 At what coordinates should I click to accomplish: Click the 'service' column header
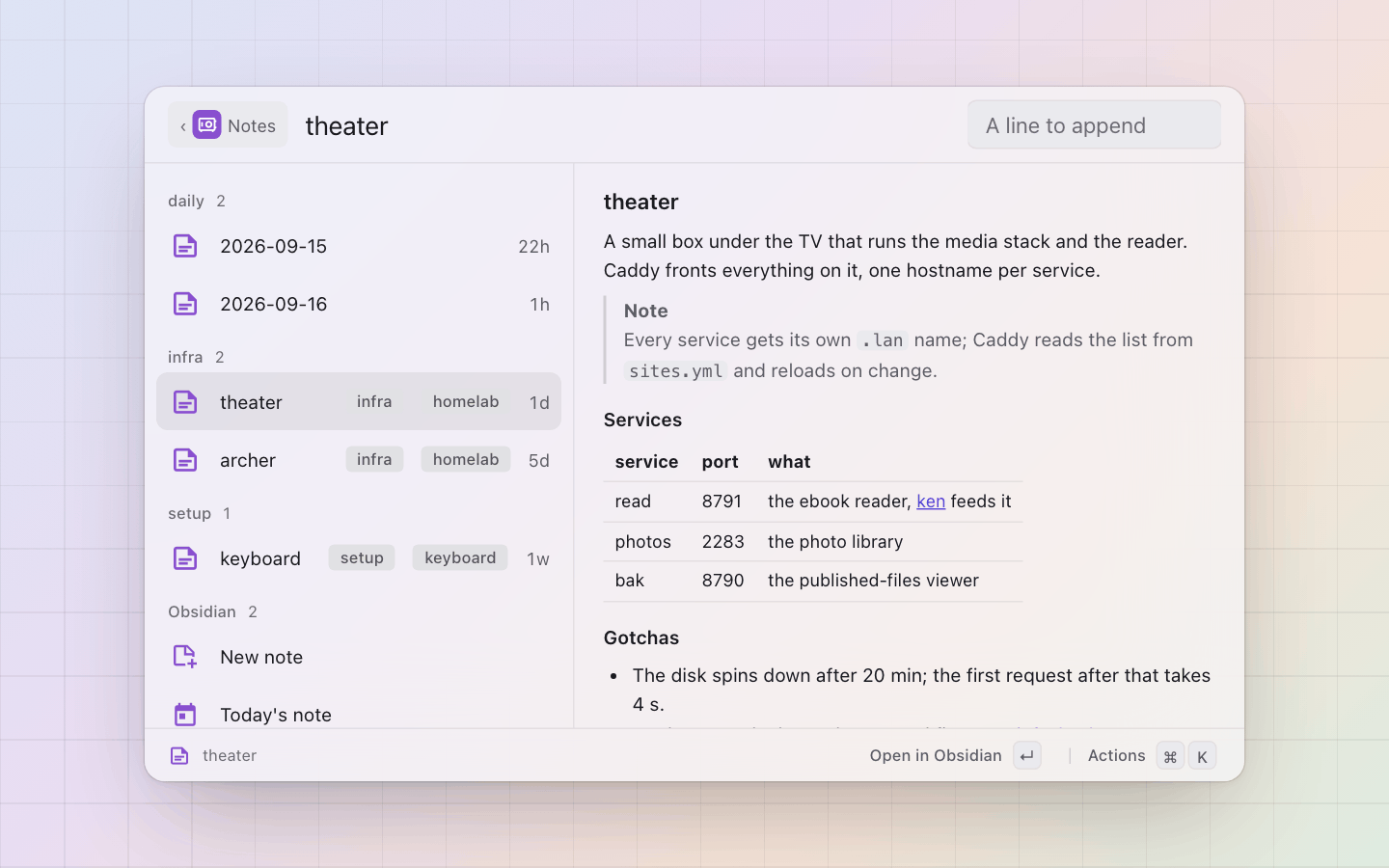click(646, 462)
